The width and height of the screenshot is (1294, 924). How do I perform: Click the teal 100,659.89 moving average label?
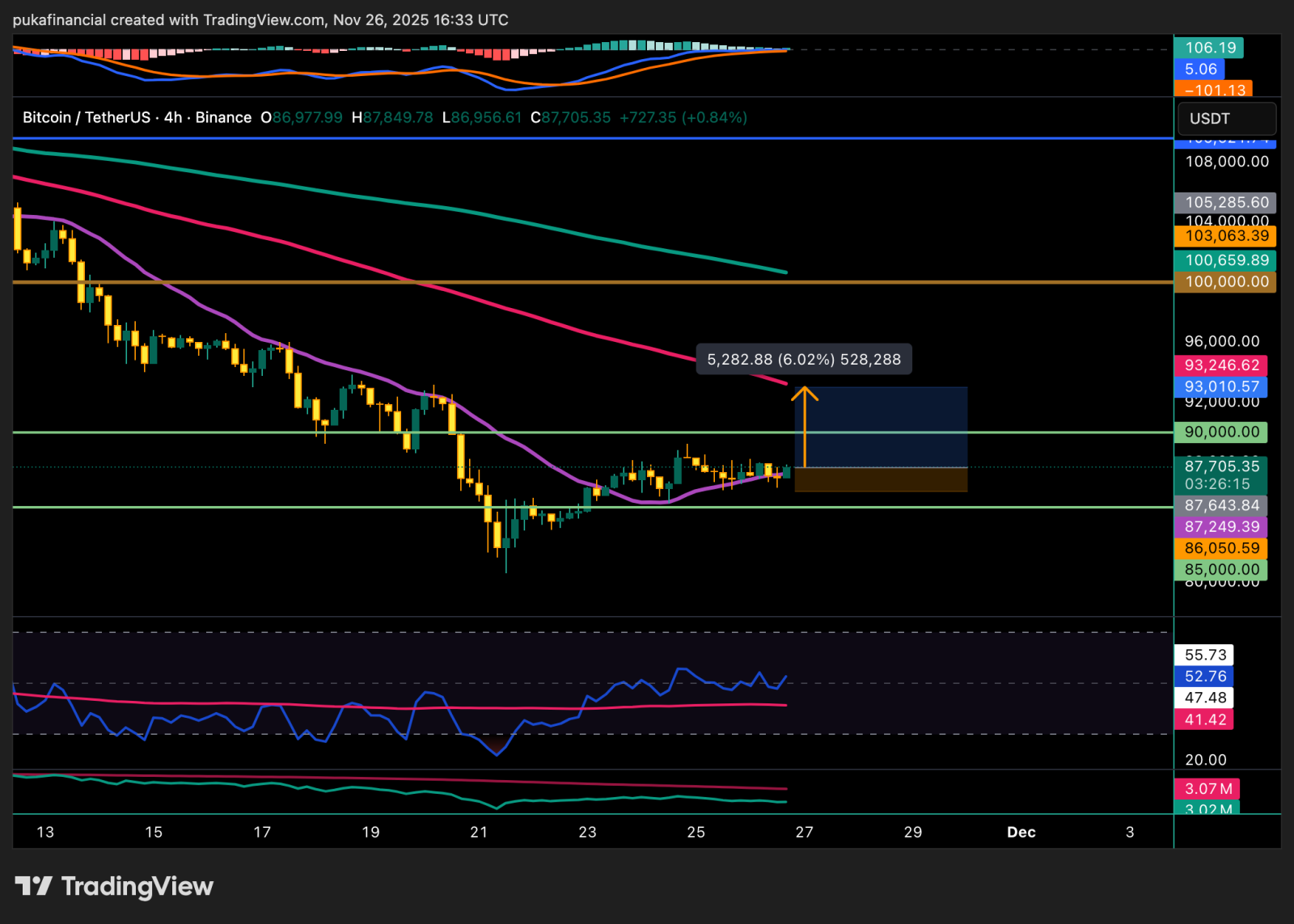click(1225, 260)
